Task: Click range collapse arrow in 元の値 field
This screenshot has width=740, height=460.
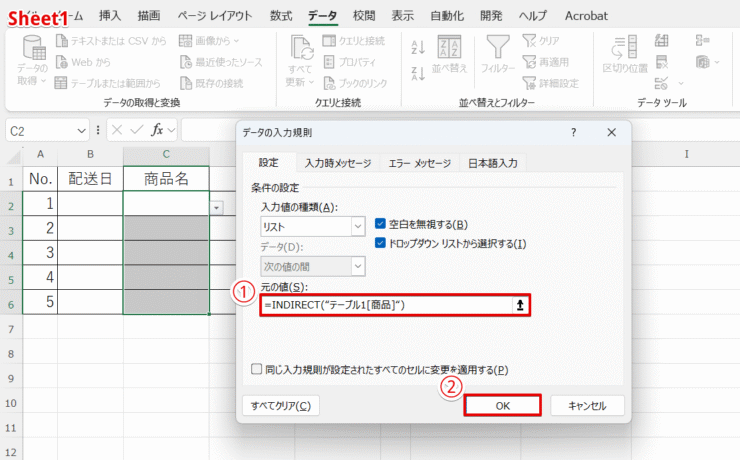Action: coord(520,305)
